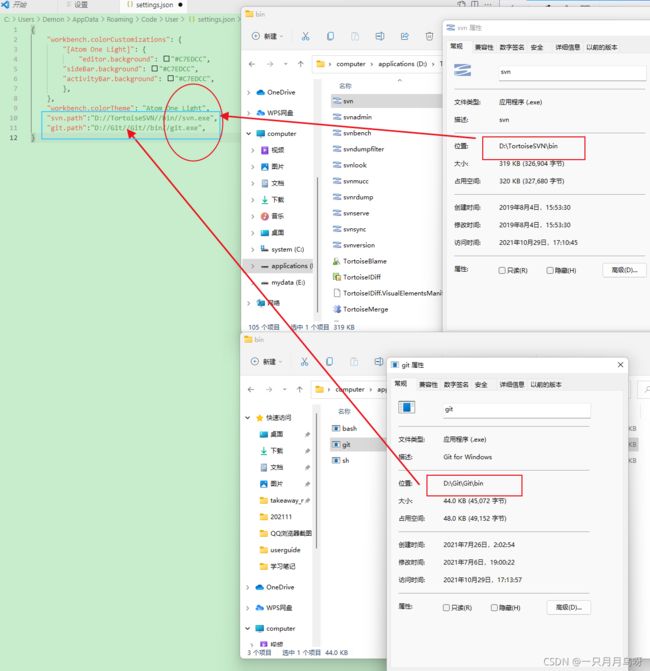
Task: Click AppData breadcrumb in VS Code
Action: tap(85, 19)
